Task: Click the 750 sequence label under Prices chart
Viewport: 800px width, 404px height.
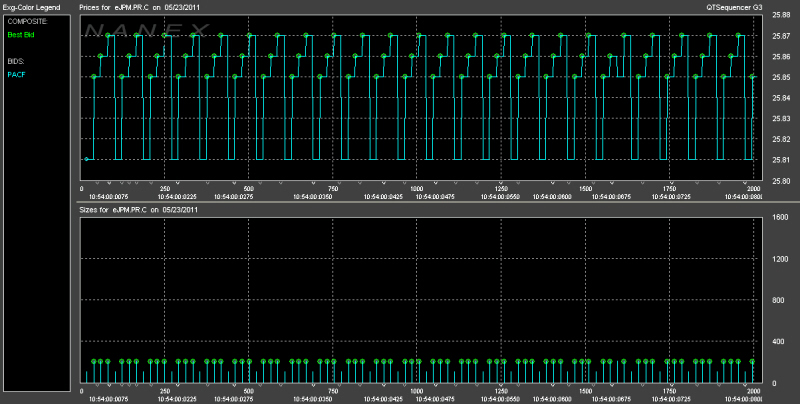Action: (x=333, y=189)
